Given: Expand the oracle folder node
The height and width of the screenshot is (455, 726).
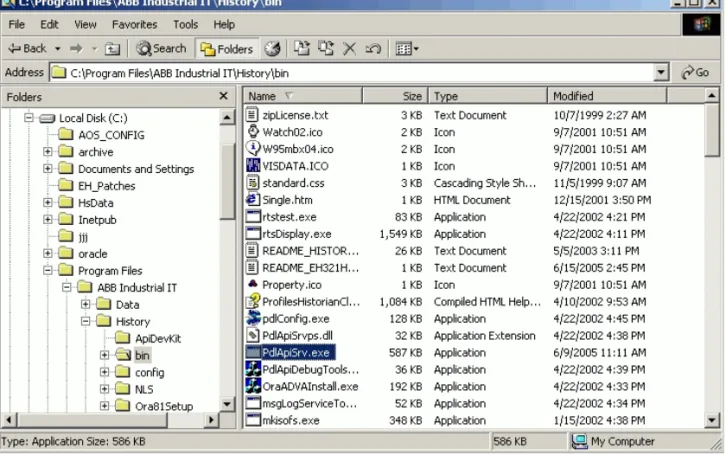Looking at the screenshot, I should coord(48,253).
